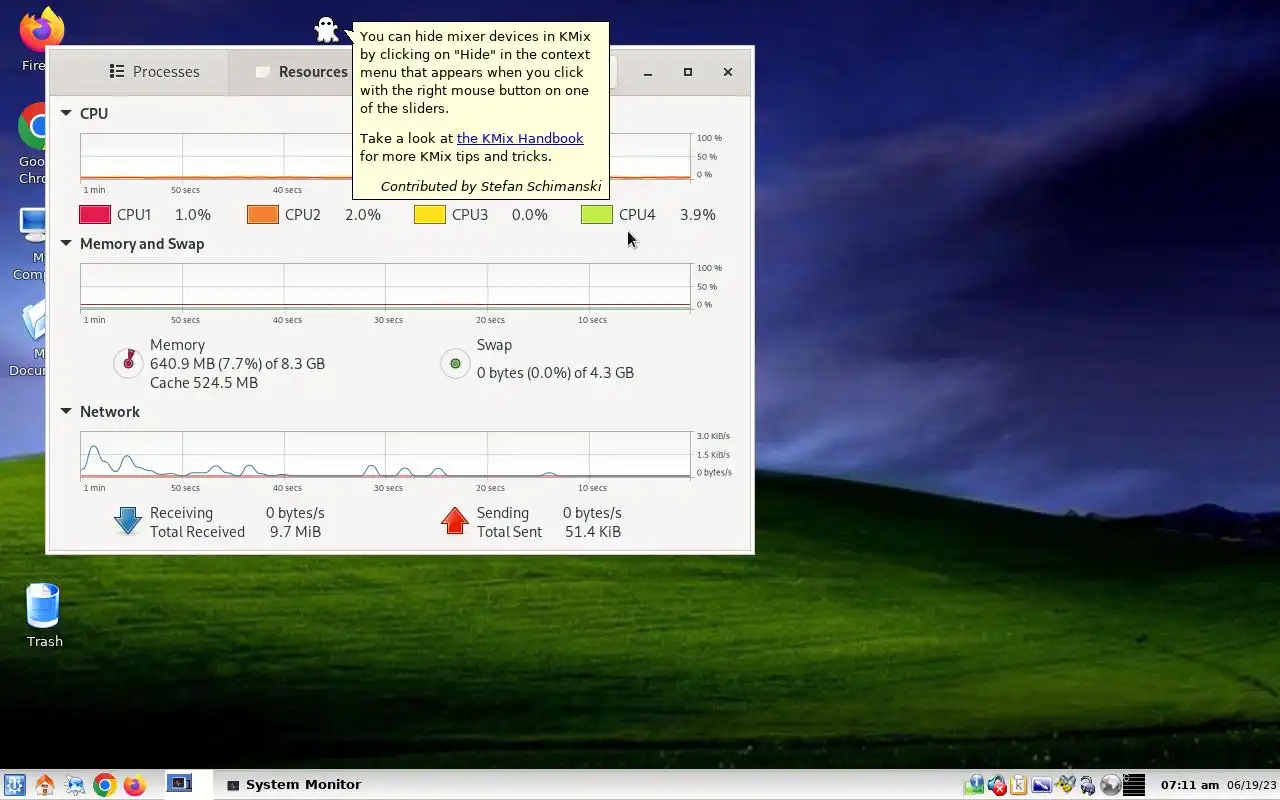Open the bee tray icon
The width and height of the screenshot is (1280, 800).
click(1065, 784)
